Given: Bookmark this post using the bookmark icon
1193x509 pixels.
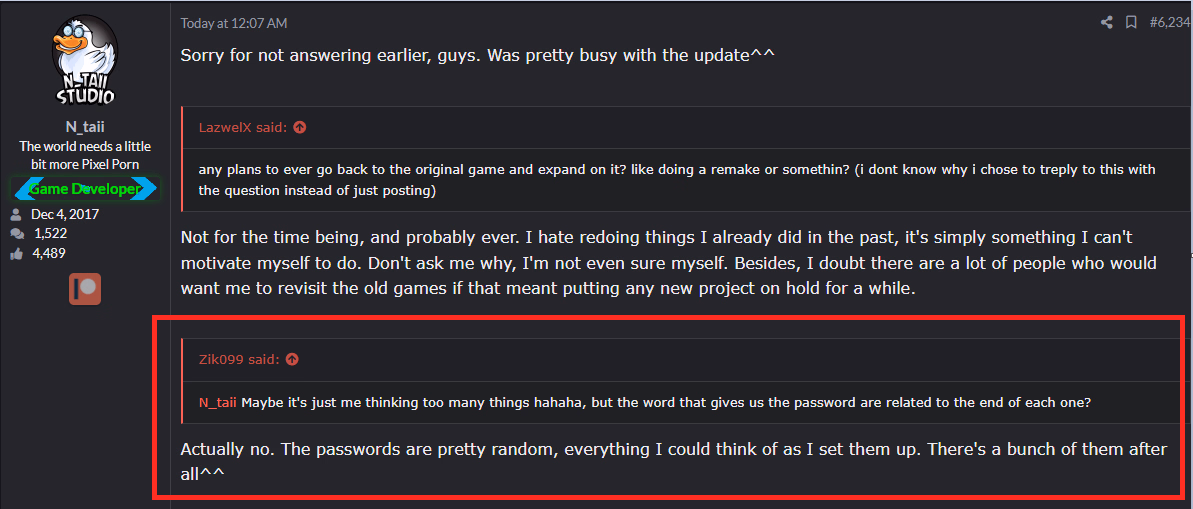Looking at the screenshot, I should pos(1131,22).
